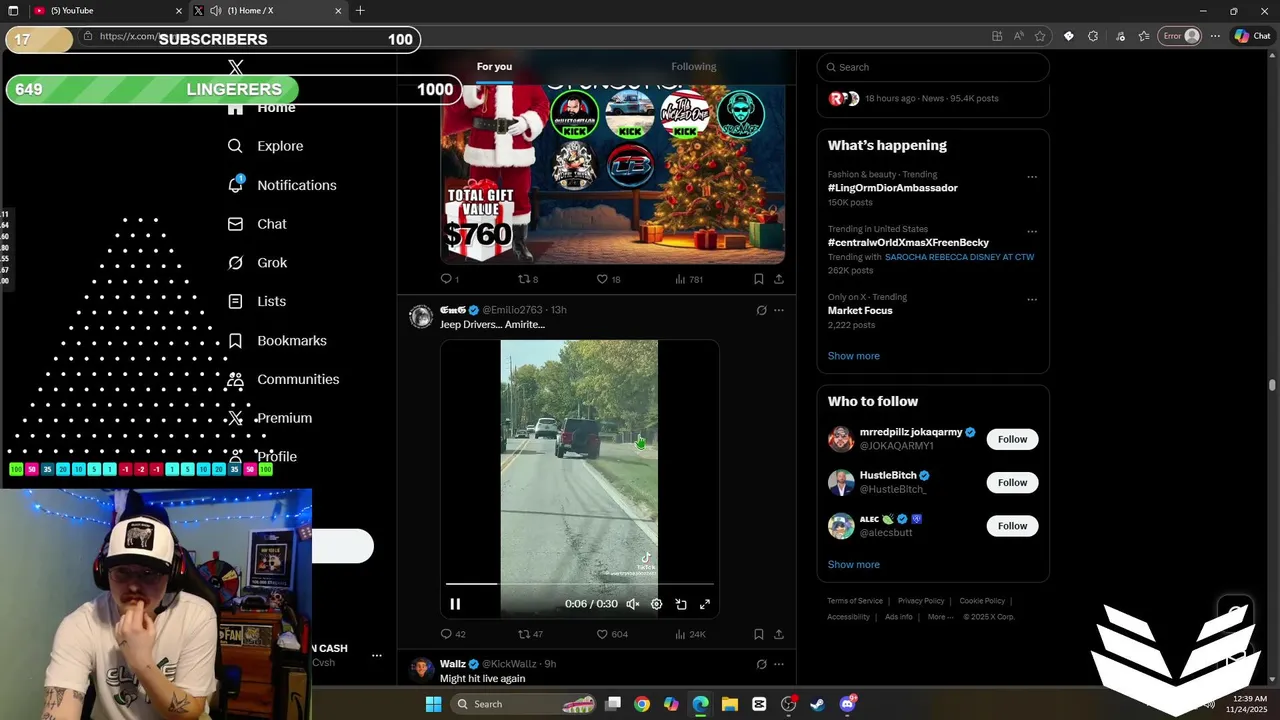Click the Windows taskbar Search box
The image size is (1280, 720).
[524, 704]
